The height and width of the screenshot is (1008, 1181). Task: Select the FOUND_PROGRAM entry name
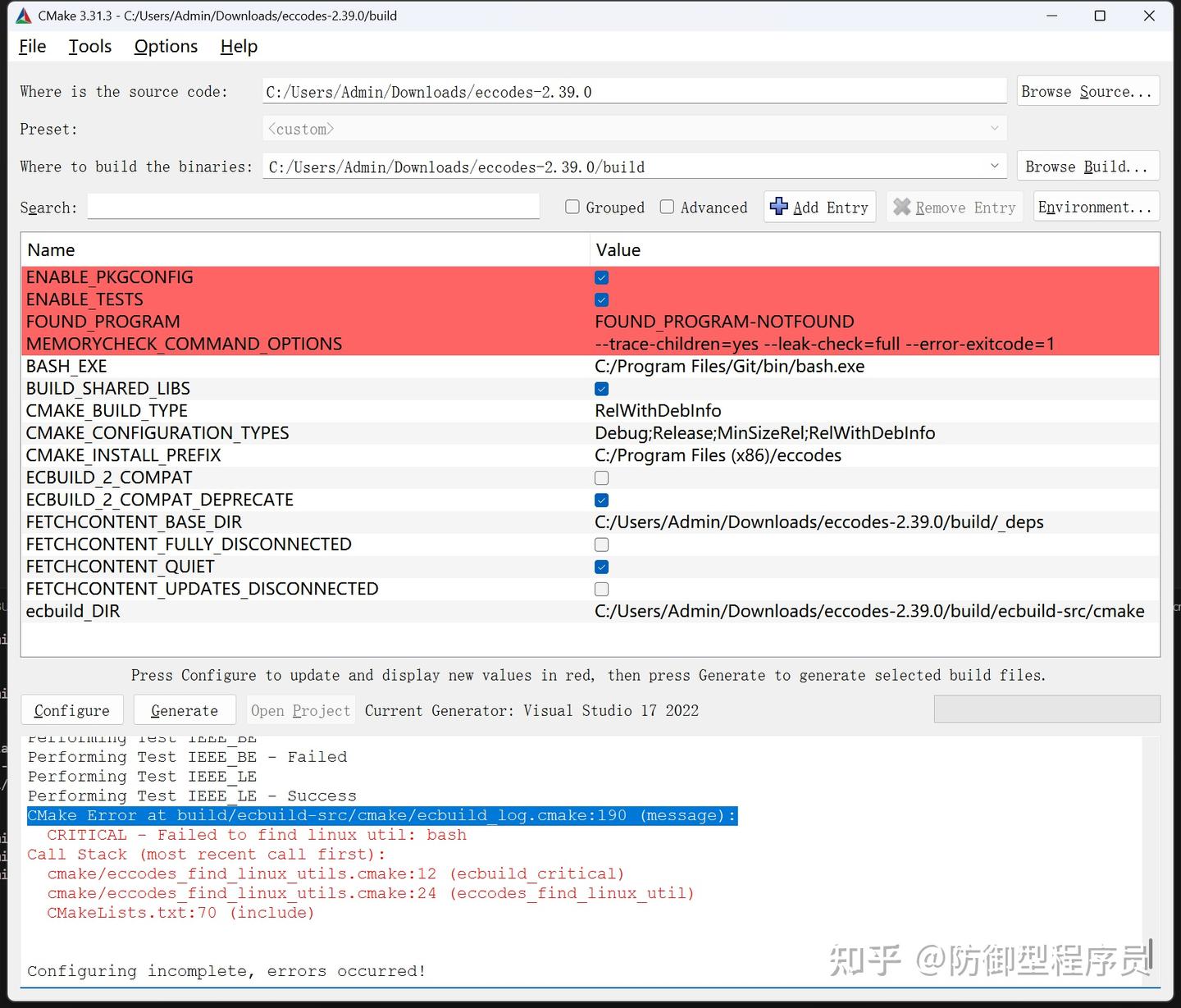pyautogui.click(x=103, y=322)
